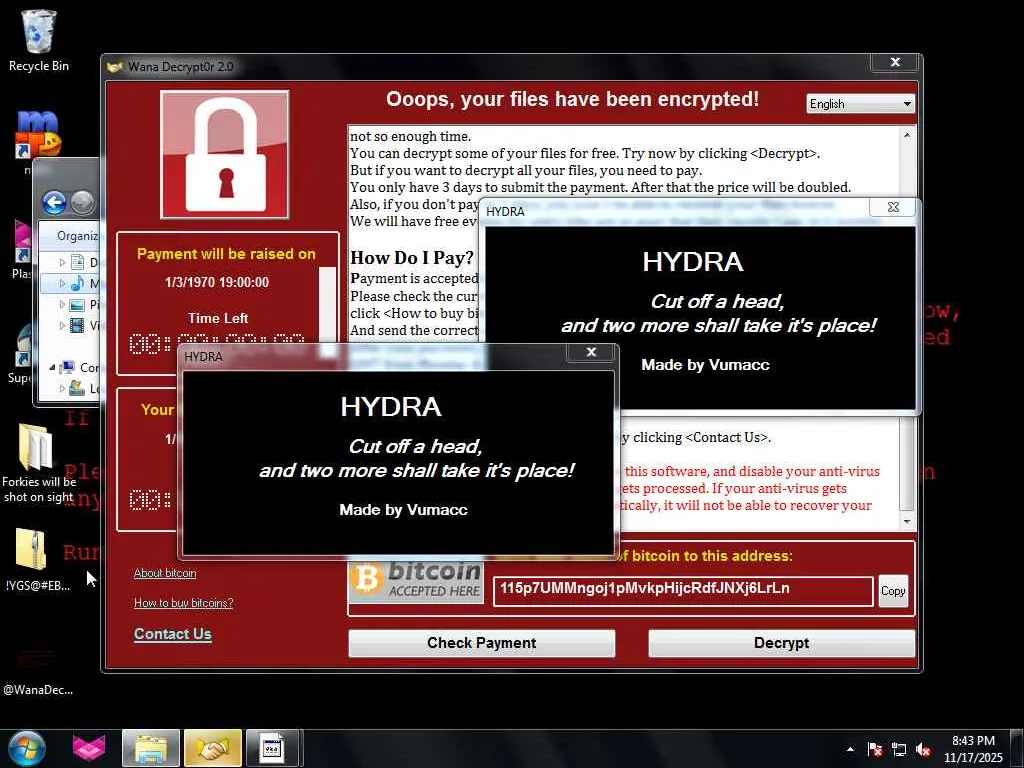Expand the Pictures node in Explorer
This screenshot has width=1024, height=768.
63,304
